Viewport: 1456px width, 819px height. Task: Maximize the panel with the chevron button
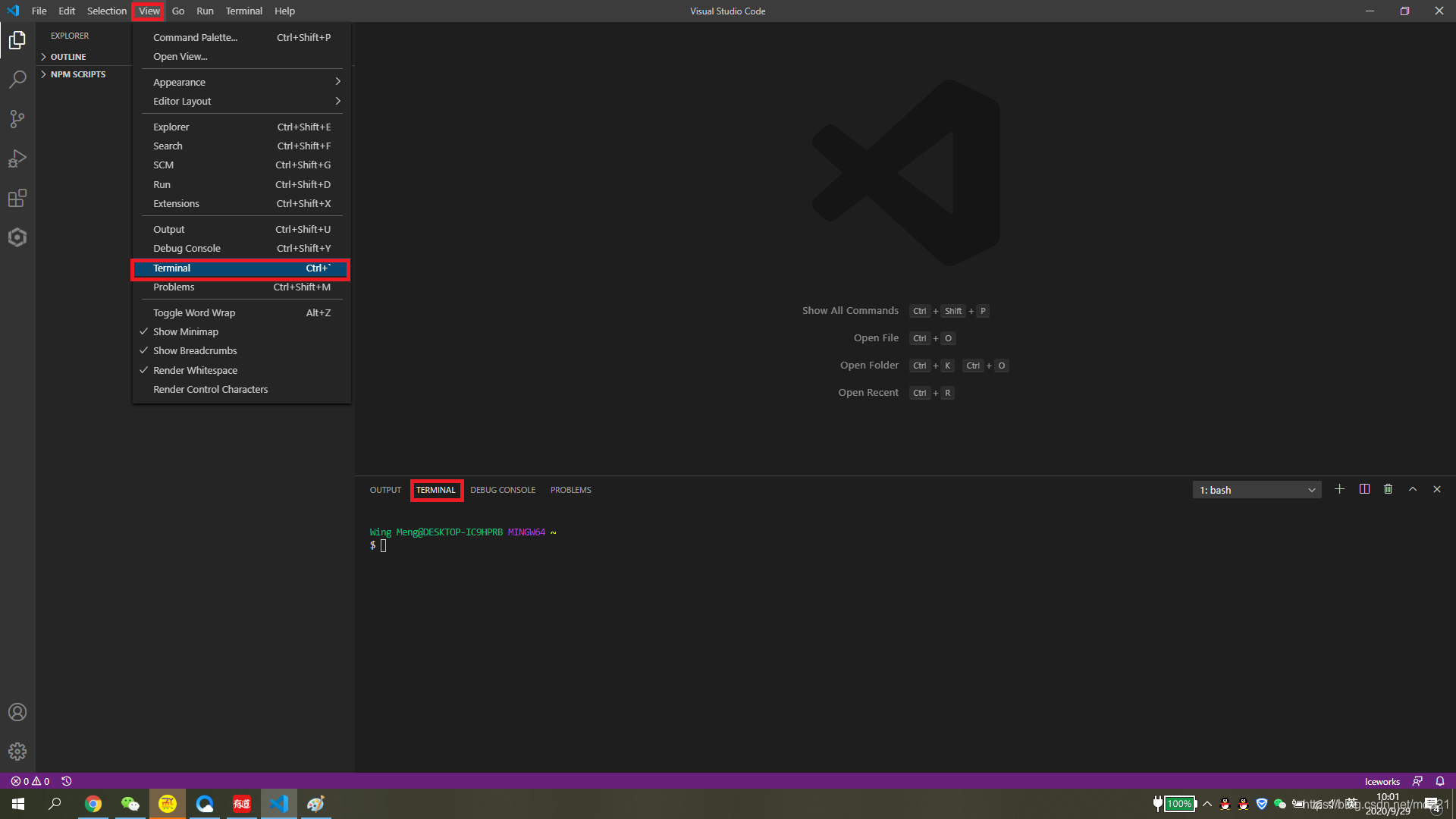(x=1412, y=489)
